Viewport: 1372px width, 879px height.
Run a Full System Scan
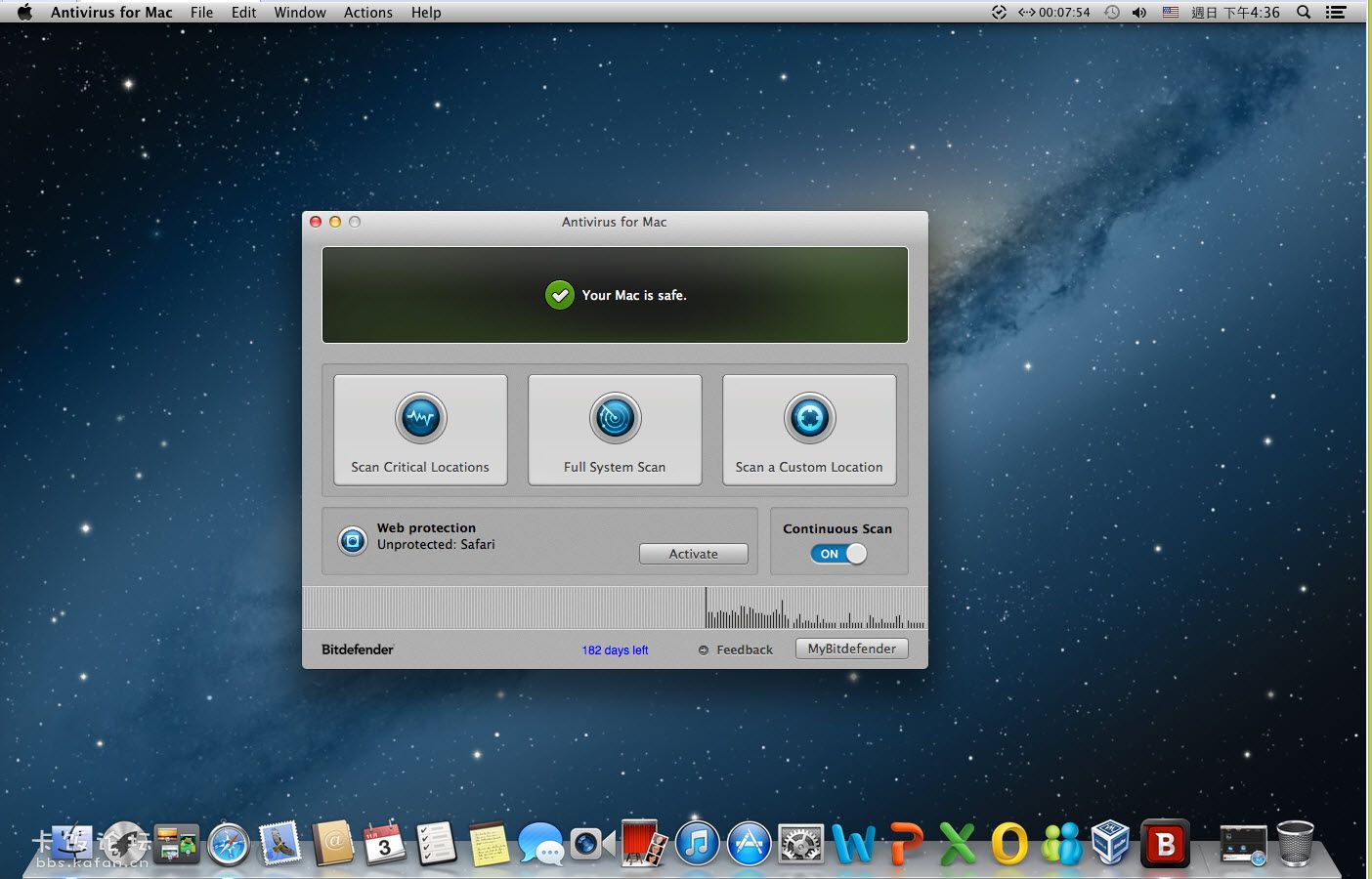point(615,430)
